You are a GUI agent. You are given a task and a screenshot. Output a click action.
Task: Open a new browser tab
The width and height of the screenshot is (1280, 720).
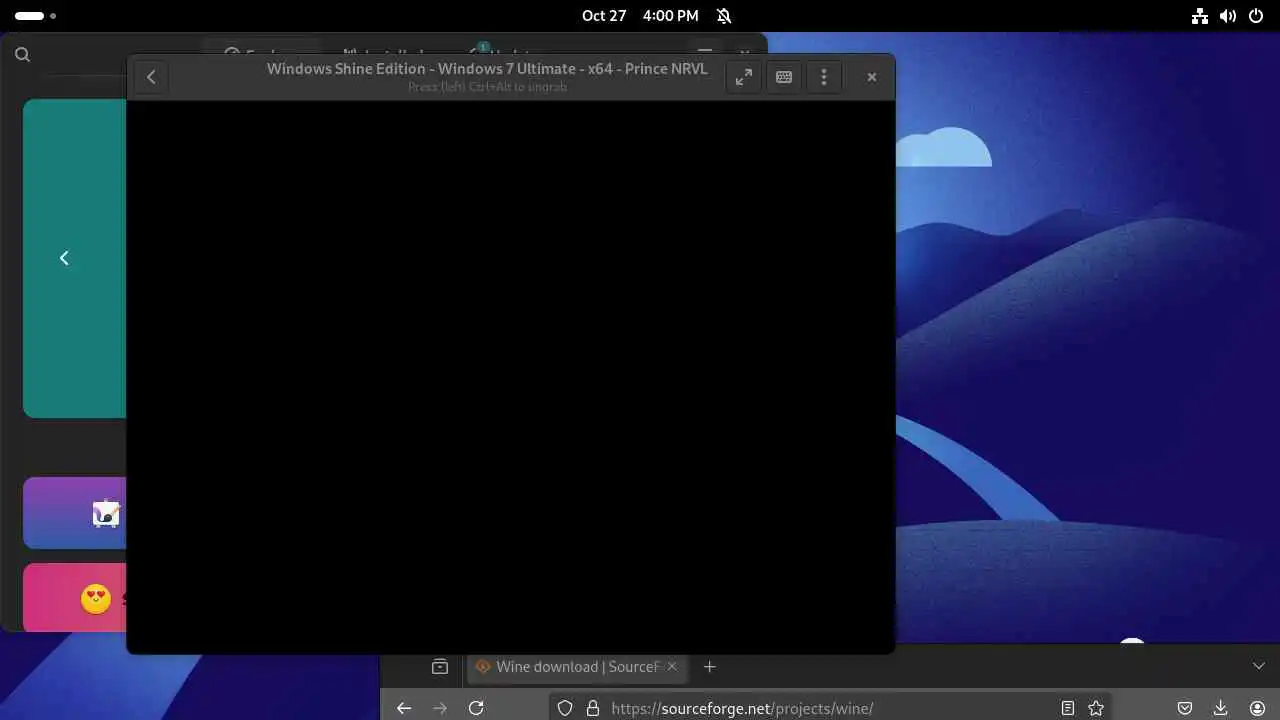click(x=709, y=667)
